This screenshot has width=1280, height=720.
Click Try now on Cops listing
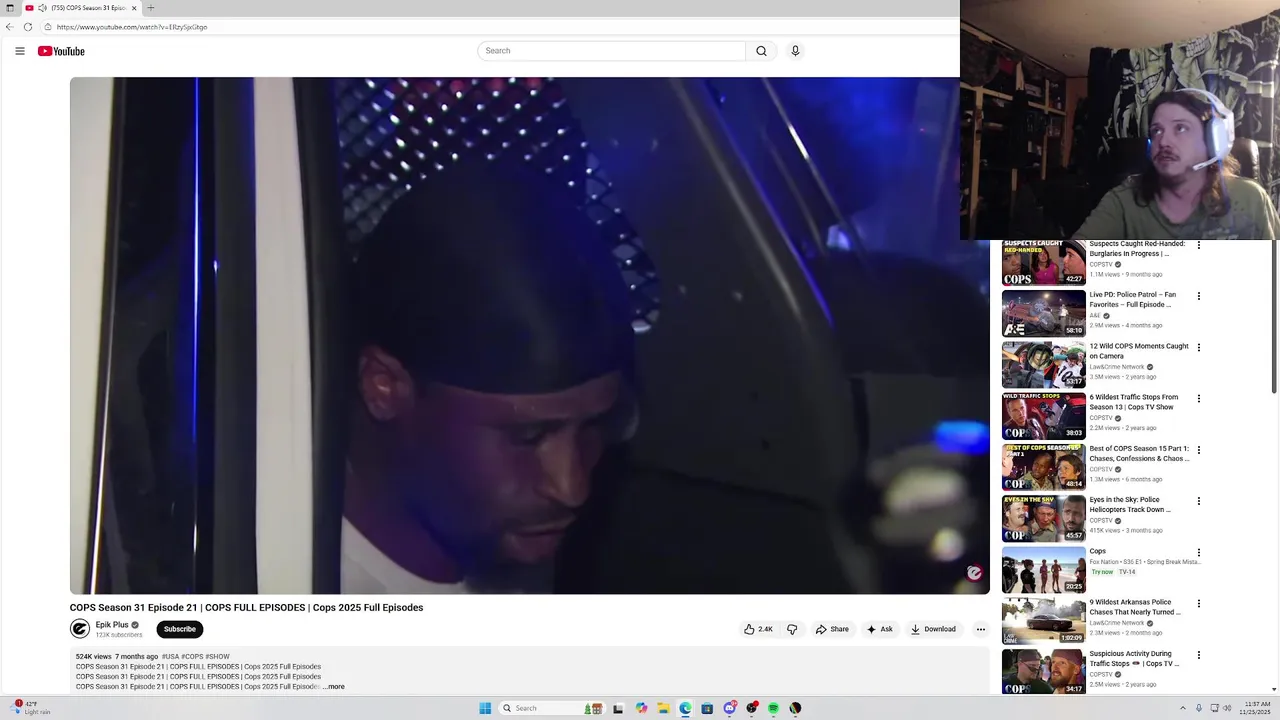tap(1102, 572)
